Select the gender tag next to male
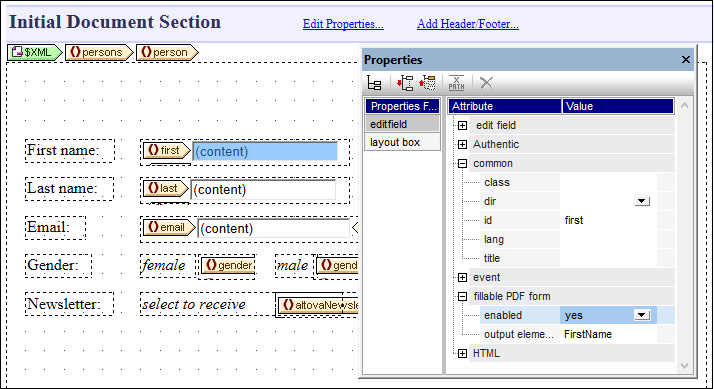Screen dimensions: 714x389 coord(337,265)
